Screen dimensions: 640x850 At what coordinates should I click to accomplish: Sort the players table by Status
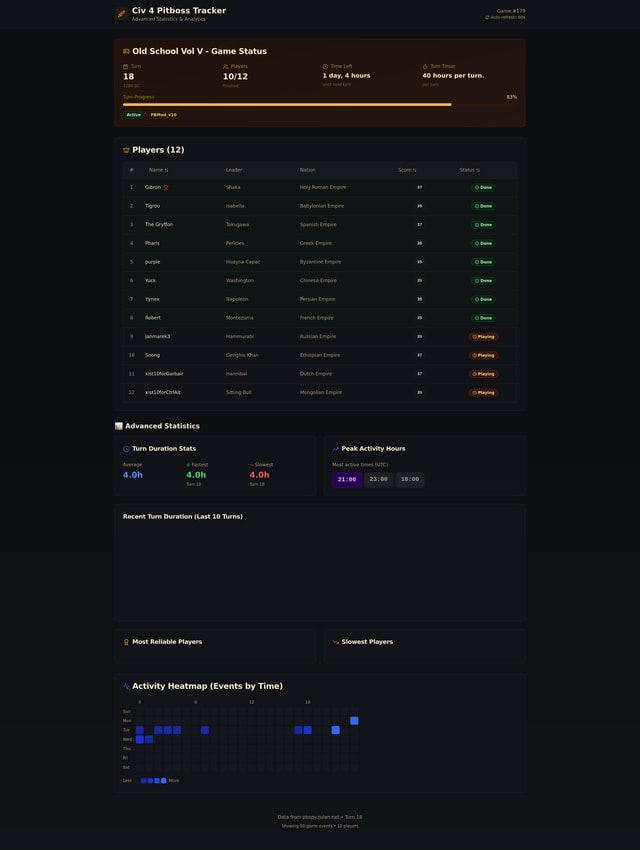point(469,170)
